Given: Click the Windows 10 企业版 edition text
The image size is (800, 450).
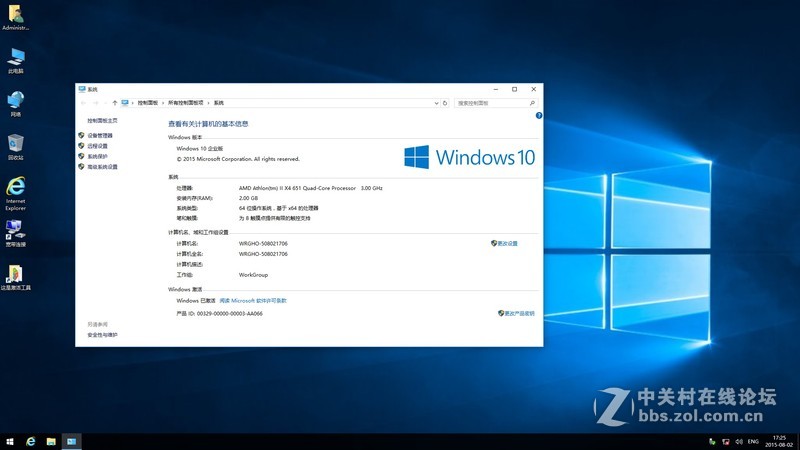Looking at the screenshot, I should 199,149.
